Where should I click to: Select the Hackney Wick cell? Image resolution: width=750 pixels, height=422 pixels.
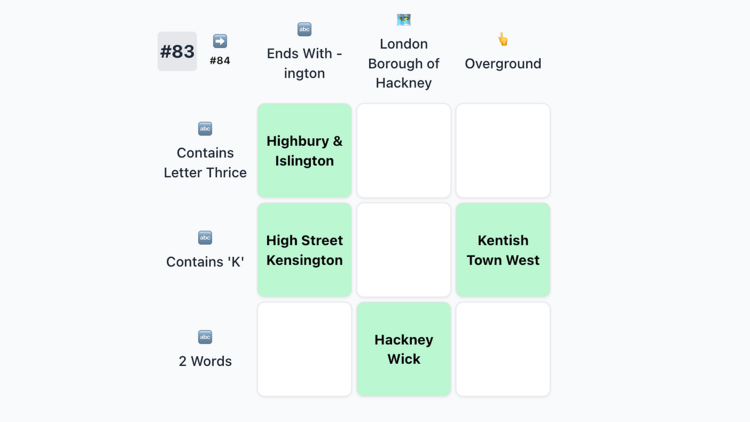click(x=404, y=349)
